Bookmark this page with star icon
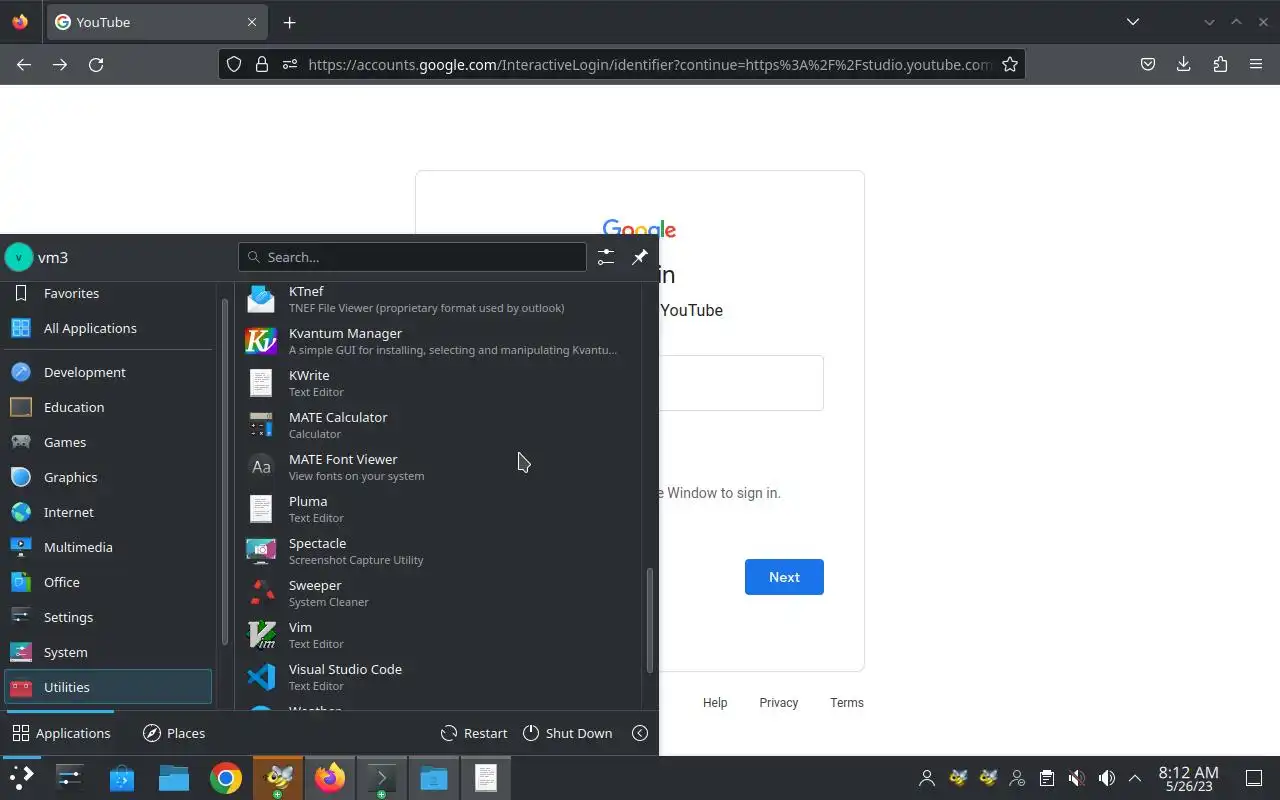This screenshot has width=1280, height=800. (1010, 64)
